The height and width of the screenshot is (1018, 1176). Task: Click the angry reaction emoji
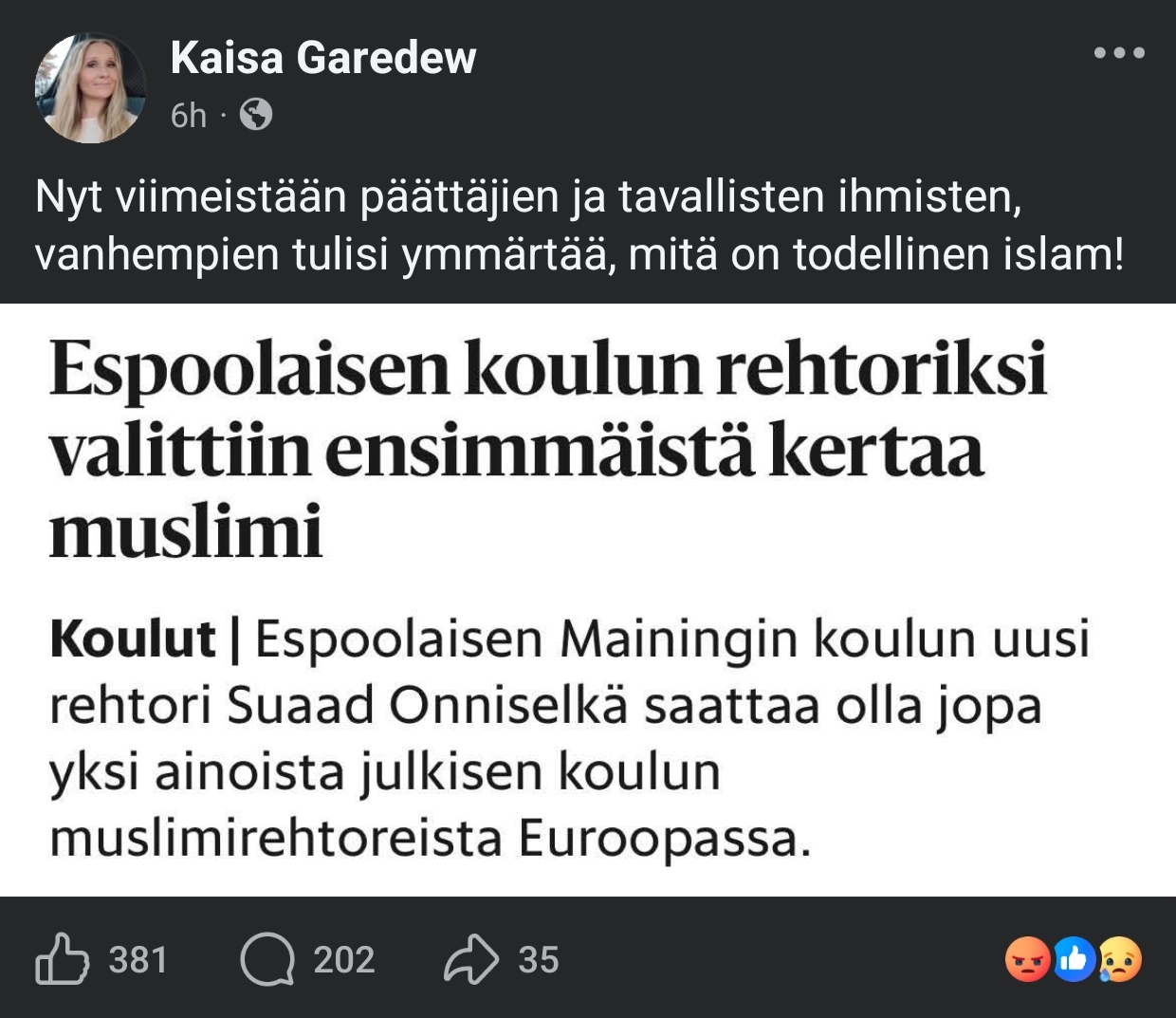click(1028, 959)
